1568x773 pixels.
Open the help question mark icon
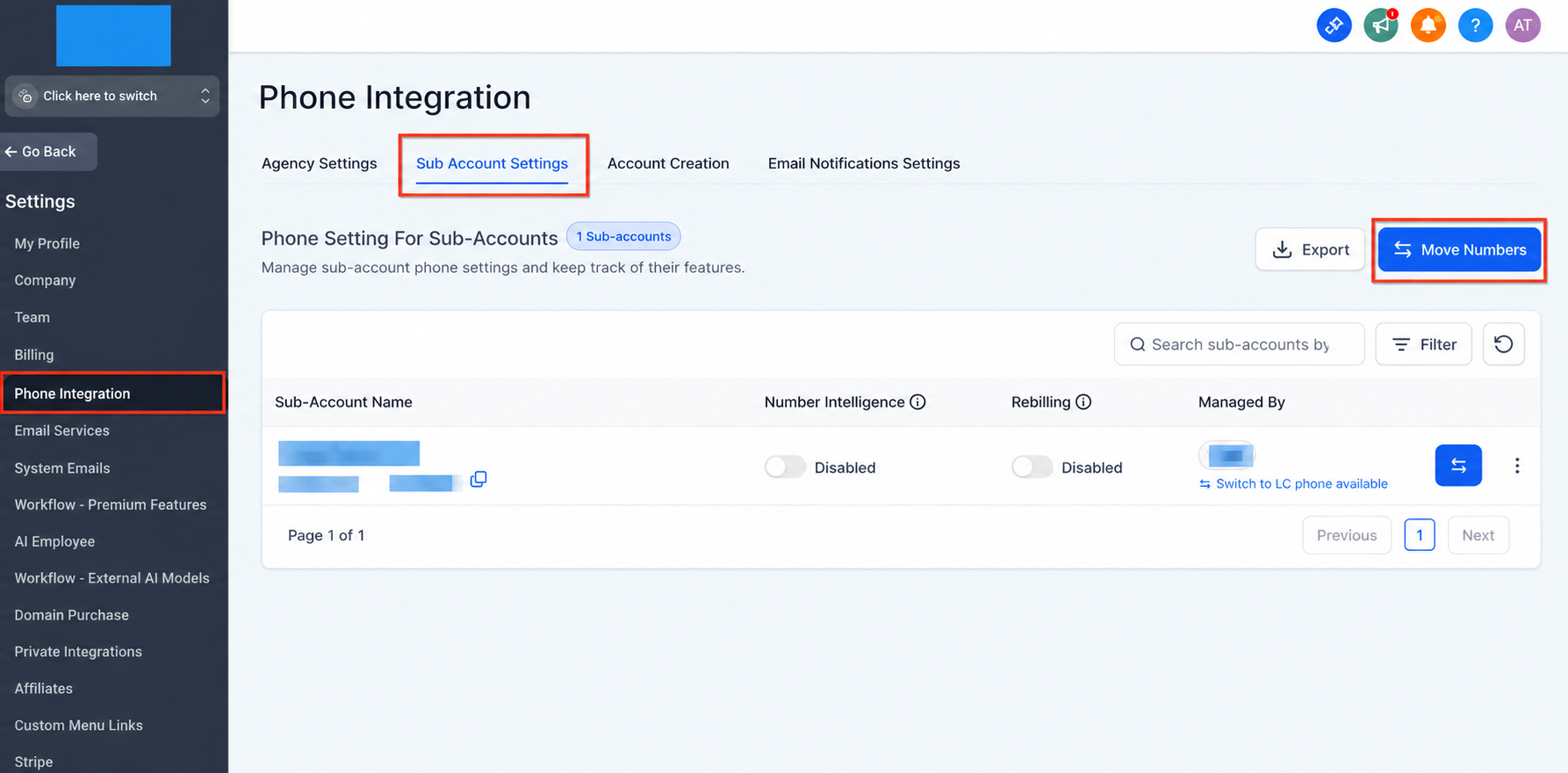point(1475,25)
